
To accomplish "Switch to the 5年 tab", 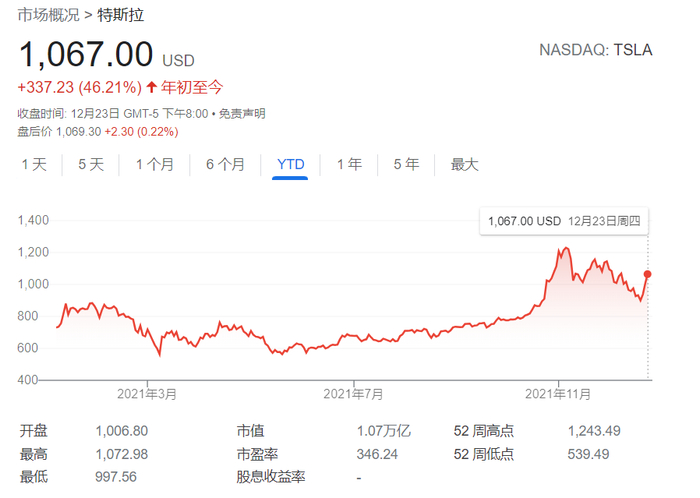I will [406, 164].
